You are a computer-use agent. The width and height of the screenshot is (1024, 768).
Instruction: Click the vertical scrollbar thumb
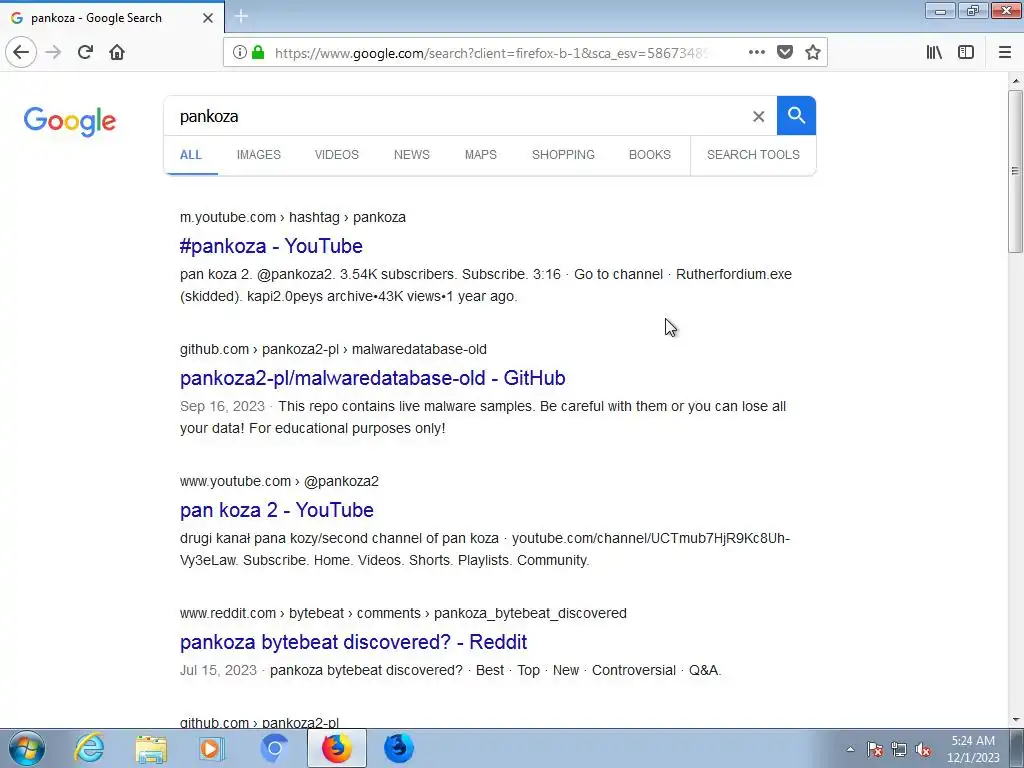point(1015,171)
